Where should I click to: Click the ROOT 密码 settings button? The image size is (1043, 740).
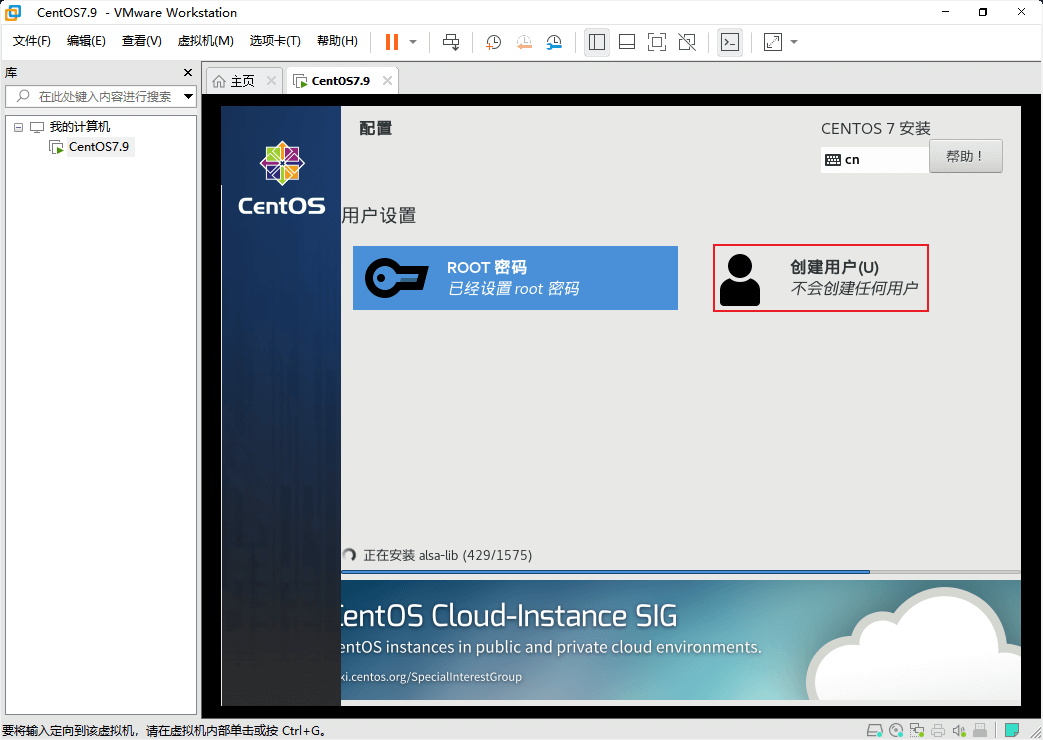click(x=516, y=278)
